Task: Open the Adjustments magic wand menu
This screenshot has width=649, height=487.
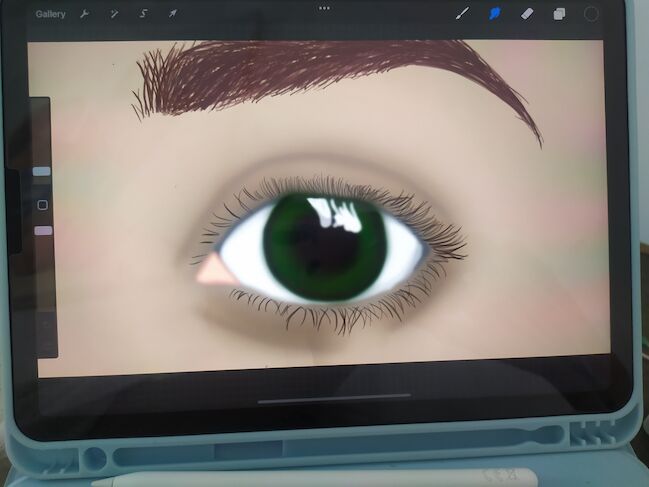Action: tap(114, 14)
